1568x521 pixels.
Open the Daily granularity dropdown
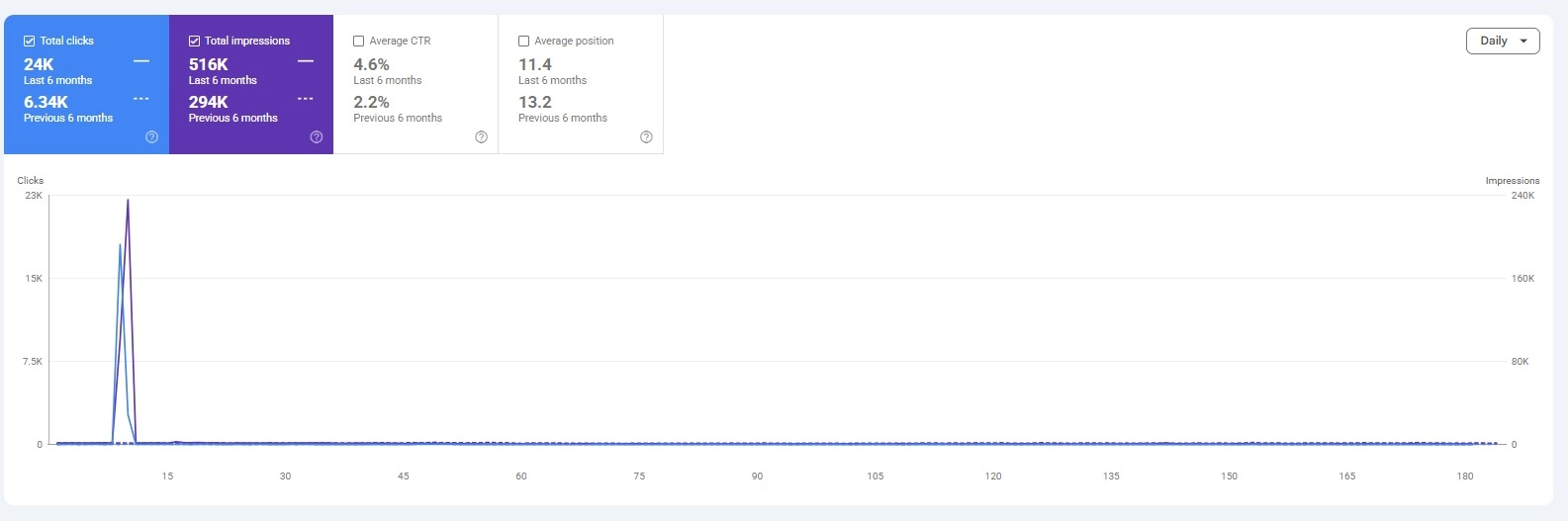pos(1503,41)
